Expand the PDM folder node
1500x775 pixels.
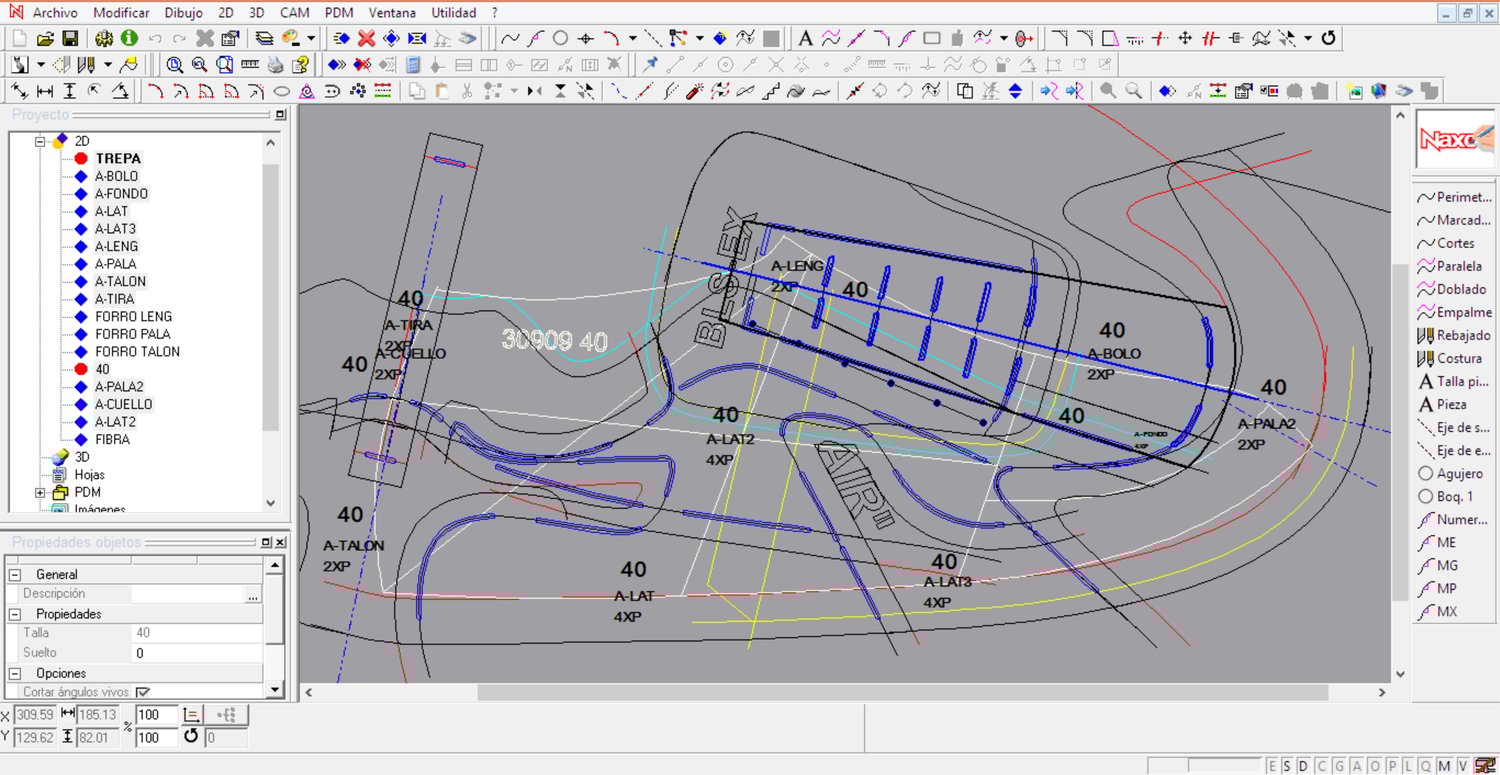pos(41,492)
